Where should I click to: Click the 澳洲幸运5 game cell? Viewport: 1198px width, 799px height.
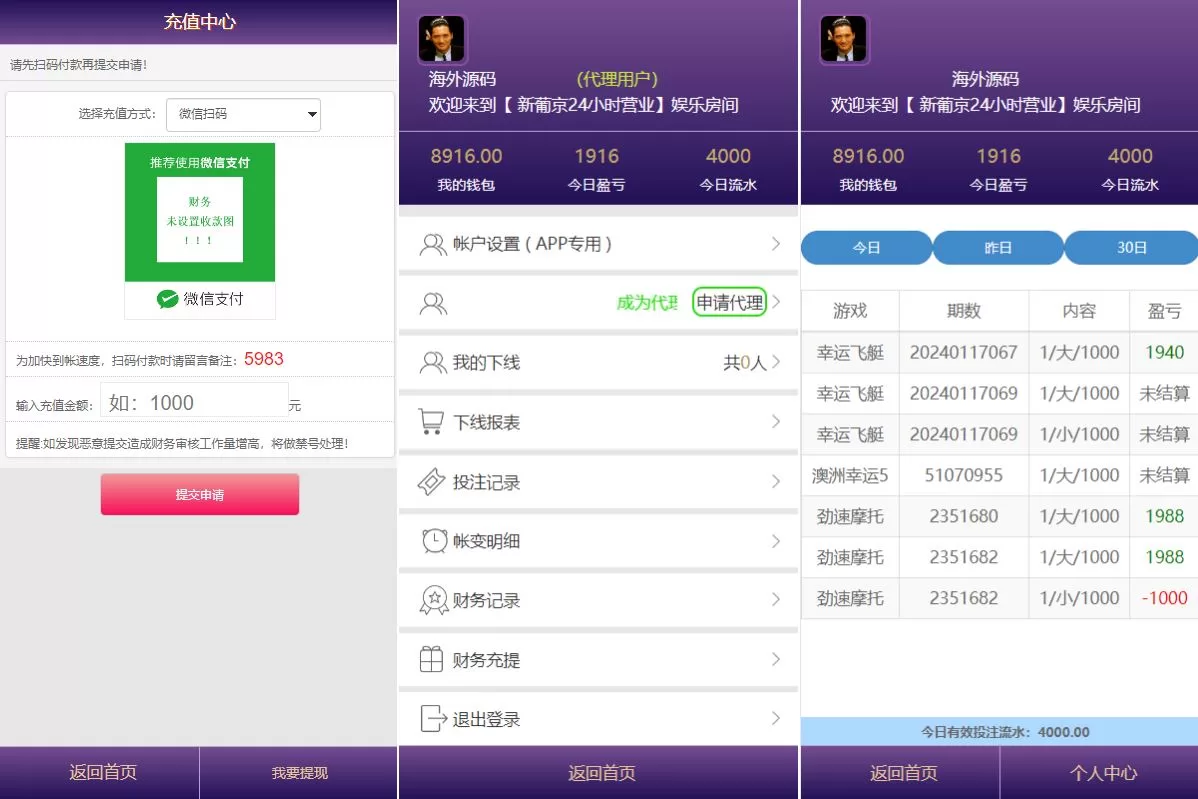pyautogui.click(x=850, y=475)
